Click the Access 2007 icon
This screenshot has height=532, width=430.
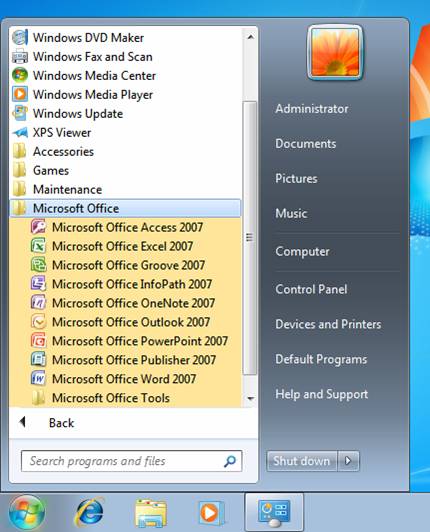tap(38, 227)
